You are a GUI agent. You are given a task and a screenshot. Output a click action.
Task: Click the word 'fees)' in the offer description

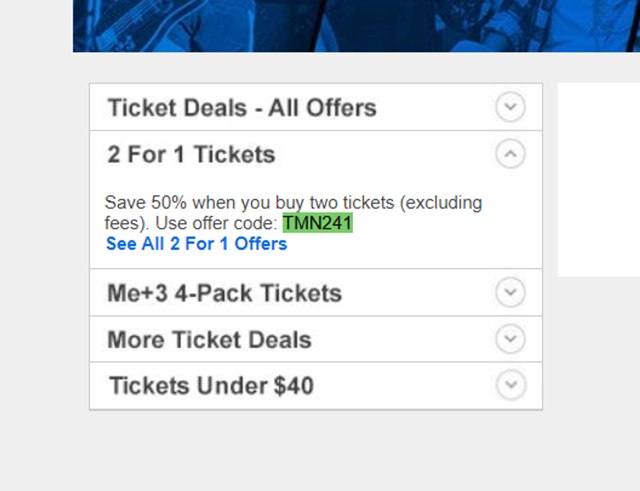tap(126, 223)
